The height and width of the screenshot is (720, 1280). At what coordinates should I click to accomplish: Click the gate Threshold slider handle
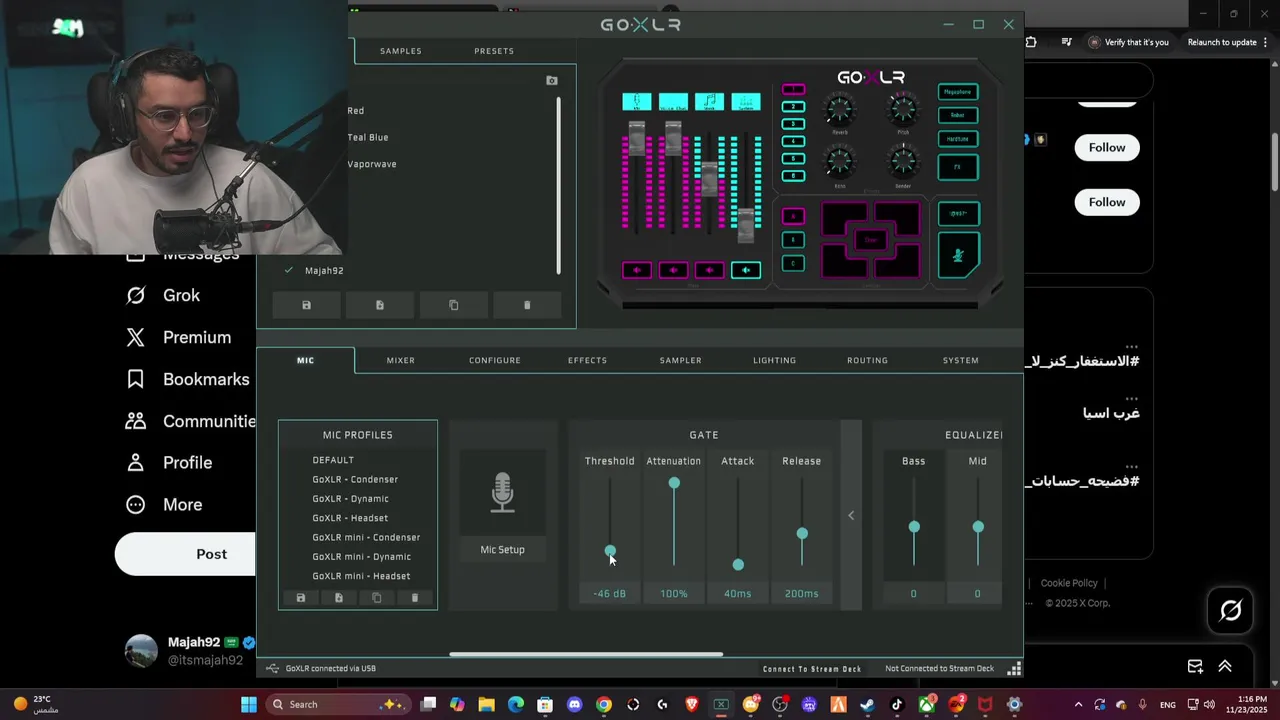coord(610,551)
